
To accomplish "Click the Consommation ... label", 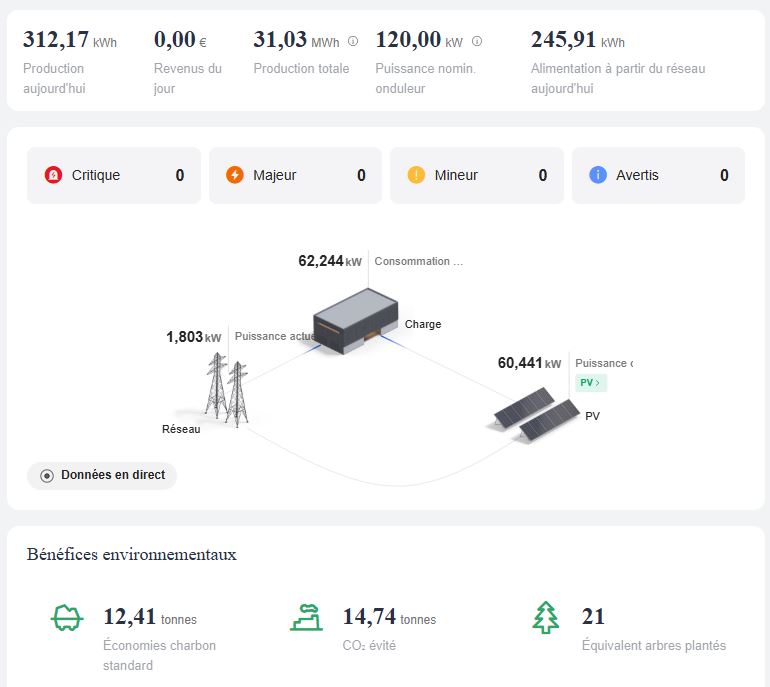I will 418,261.
